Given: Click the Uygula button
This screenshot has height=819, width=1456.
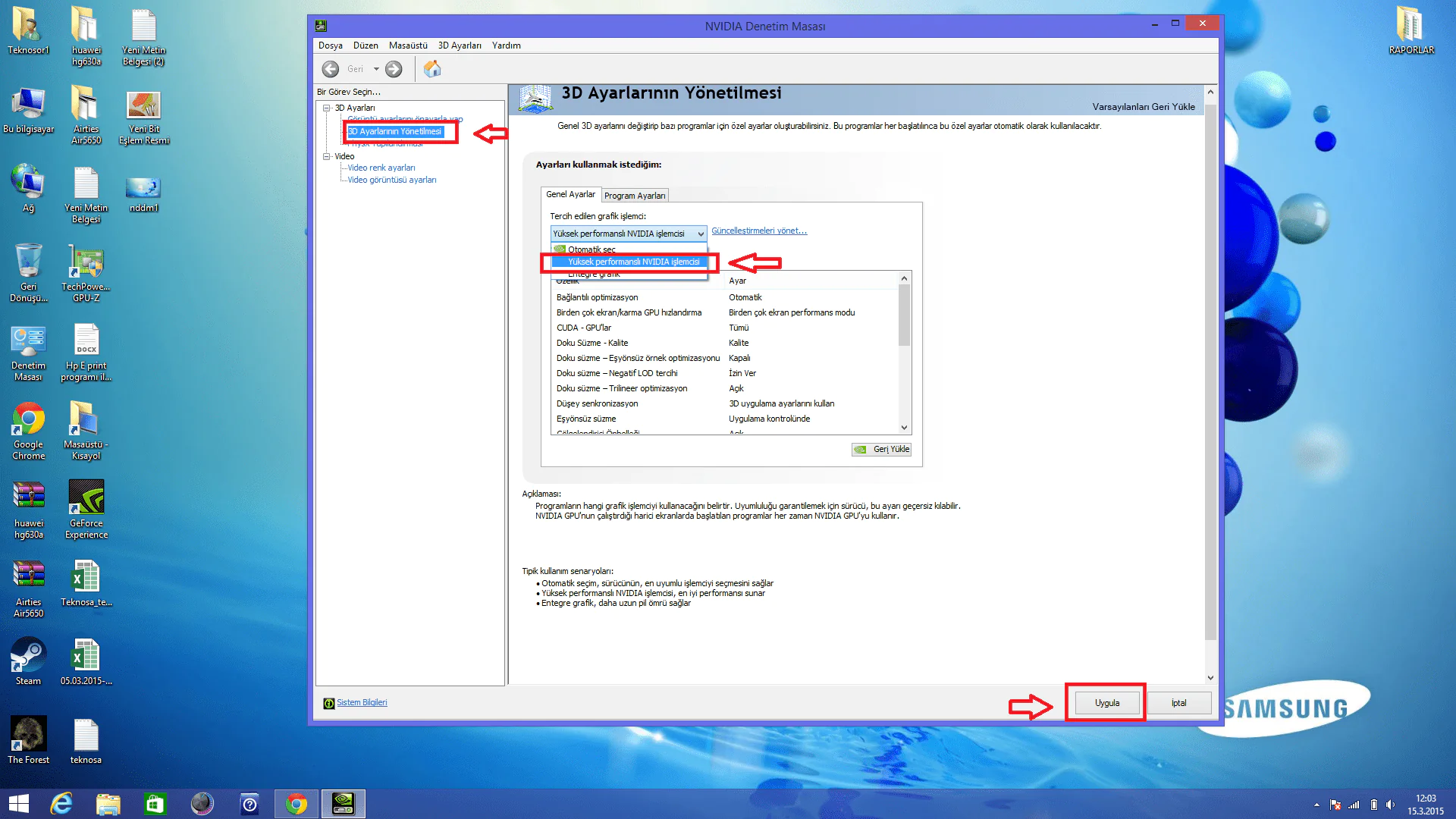Looking at the screenshot, I should [1106, 703].
